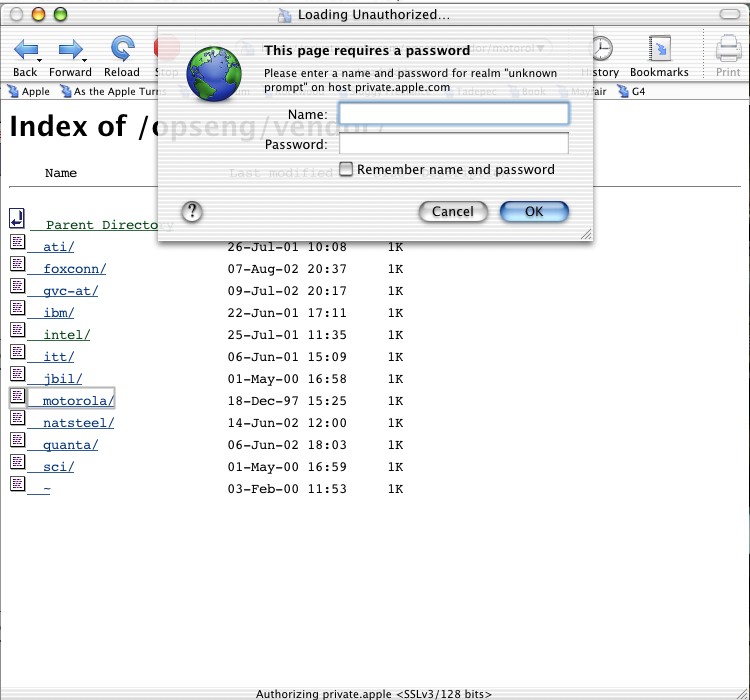Click the dialog's bottom-right grip handle
Viewport: 750px width, 700px height.
(x=586, y=234)
